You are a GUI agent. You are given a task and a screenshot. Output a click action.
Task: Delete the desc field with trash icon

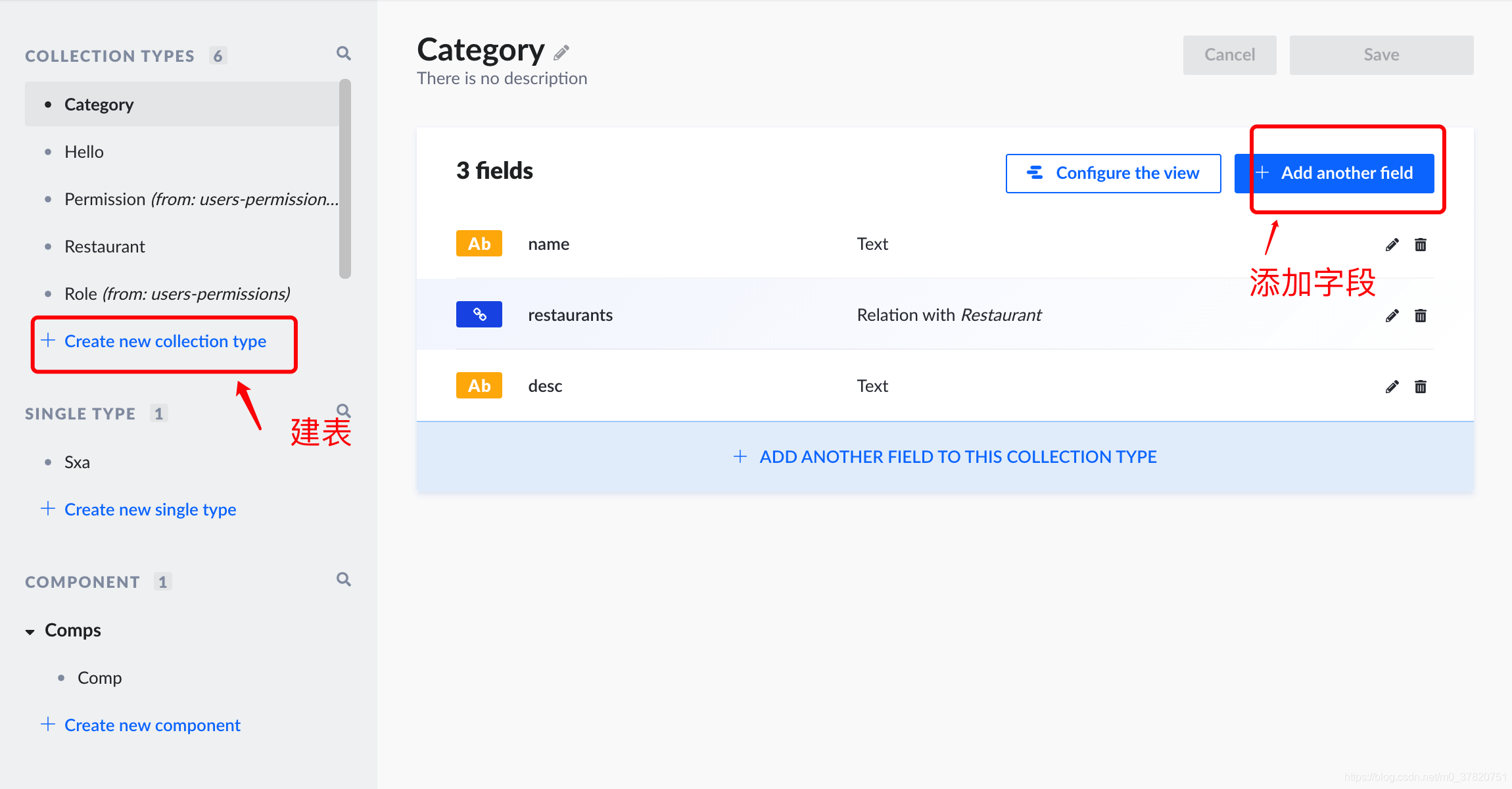[x=1421, y=387]
